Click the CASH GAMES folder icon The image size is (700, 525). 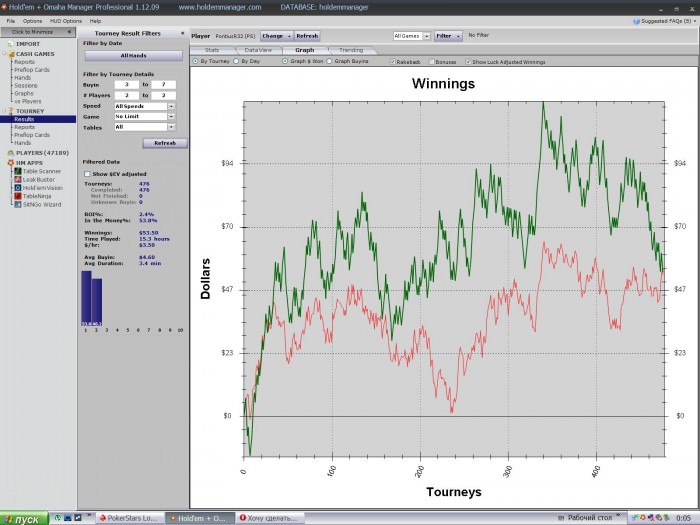coord(11,54)
